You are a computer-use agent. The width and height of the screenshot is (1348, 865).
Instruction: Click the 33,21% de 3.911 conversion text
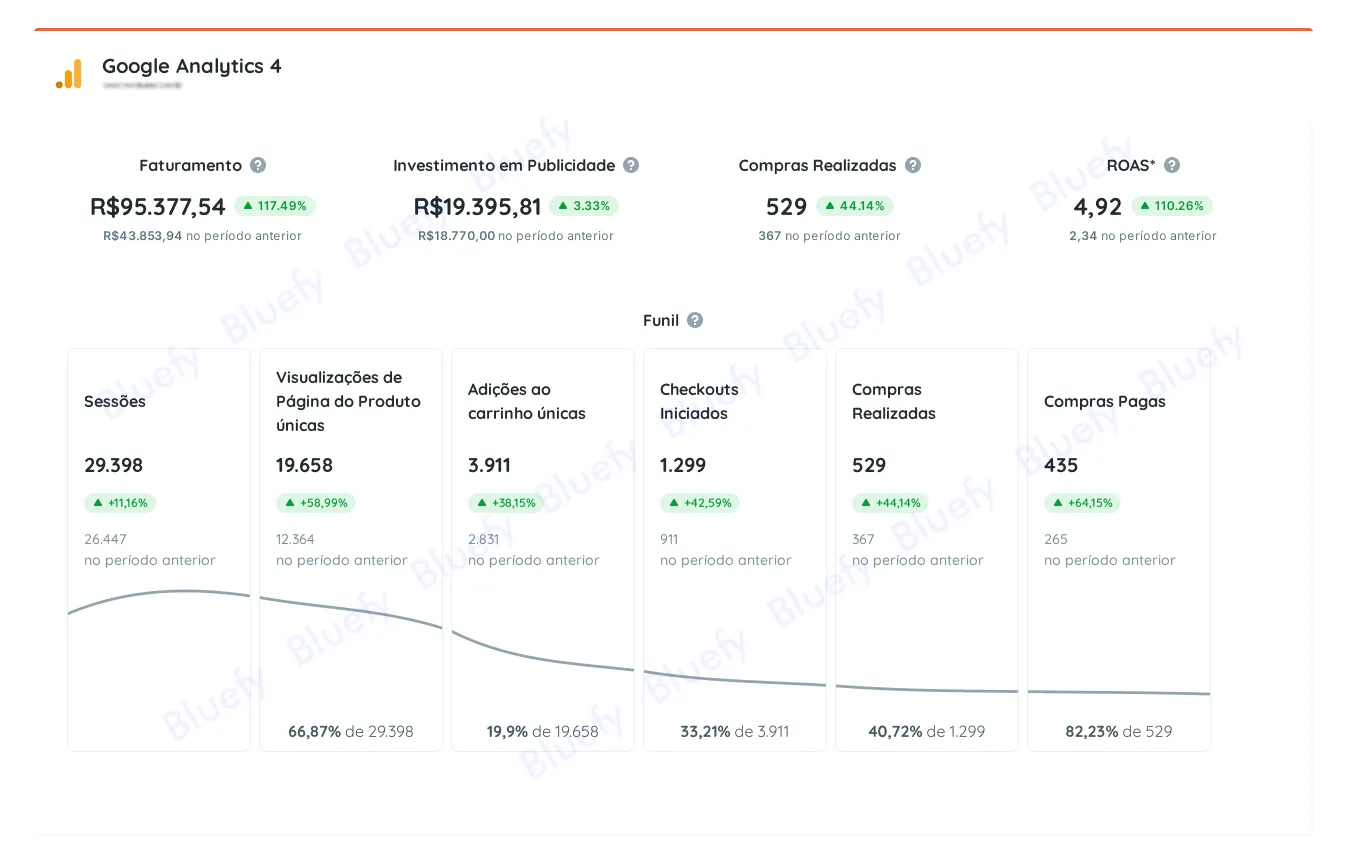pyautogui.click(x=735, y=731)
